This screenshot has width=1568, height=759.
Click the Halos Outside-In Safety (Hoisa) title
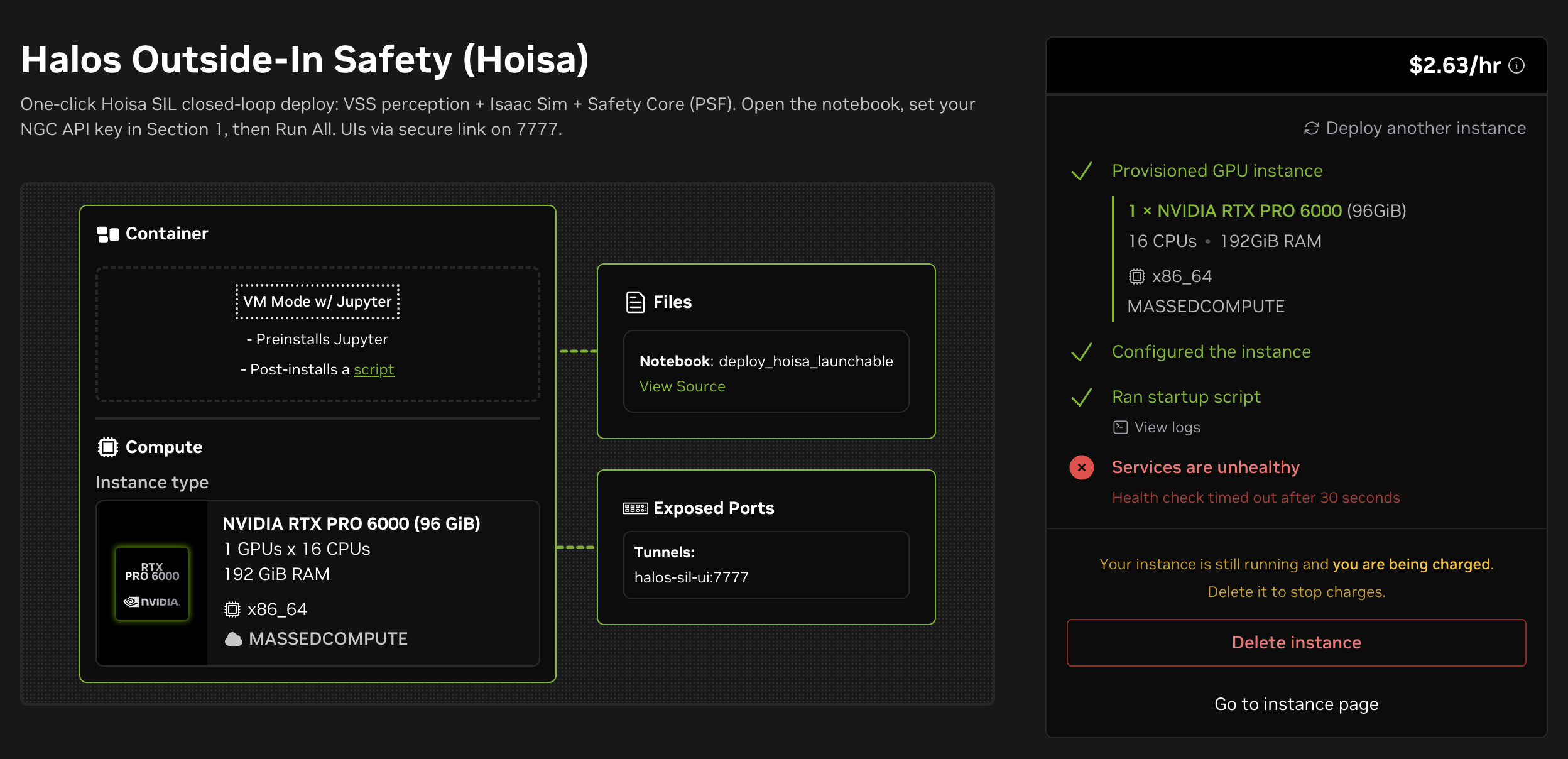click(305, 60)
